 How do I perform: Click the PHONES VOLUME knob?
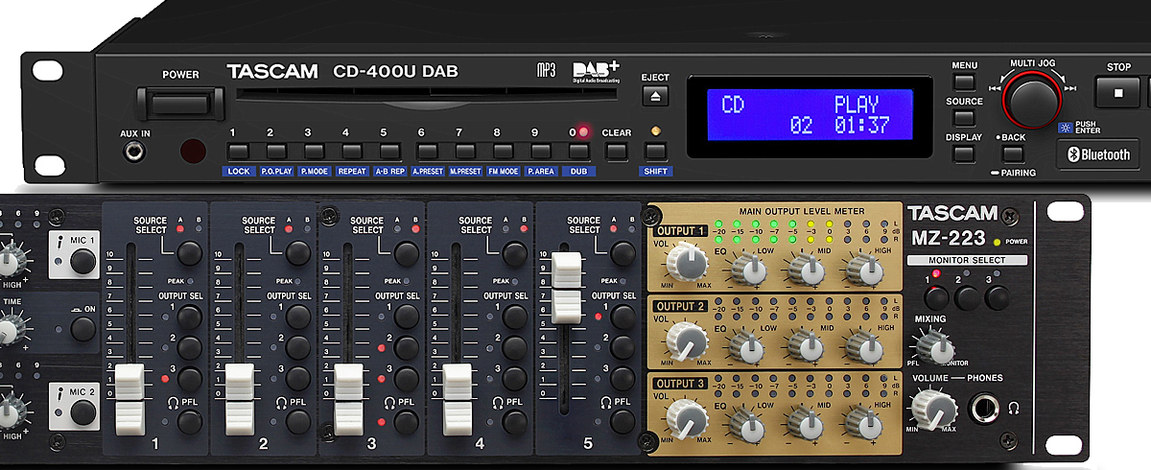(x=935, y=409)
